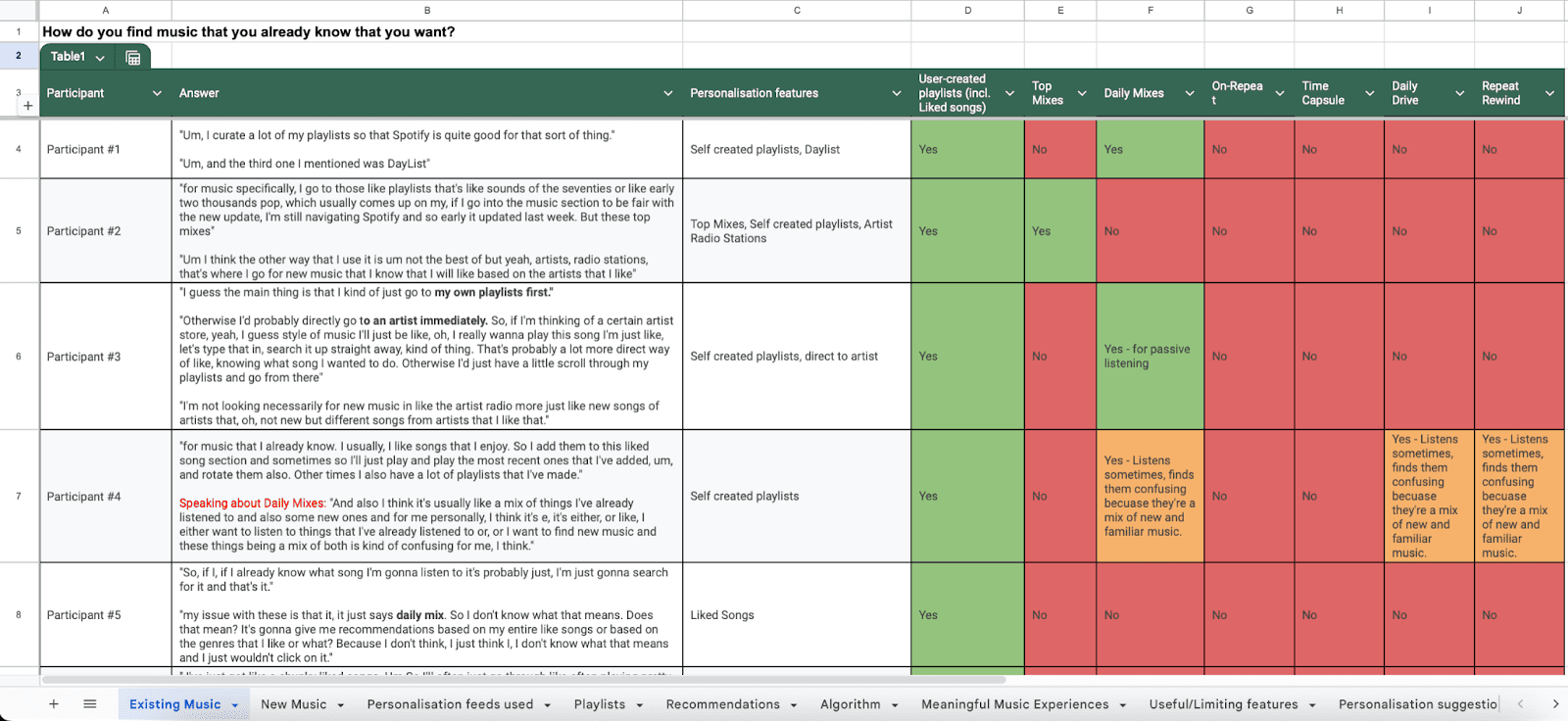Image resolution: width=1568 pixels, height=721 pixels.
Task: Open Participant column filter dropdown
Action: point(157,93)
